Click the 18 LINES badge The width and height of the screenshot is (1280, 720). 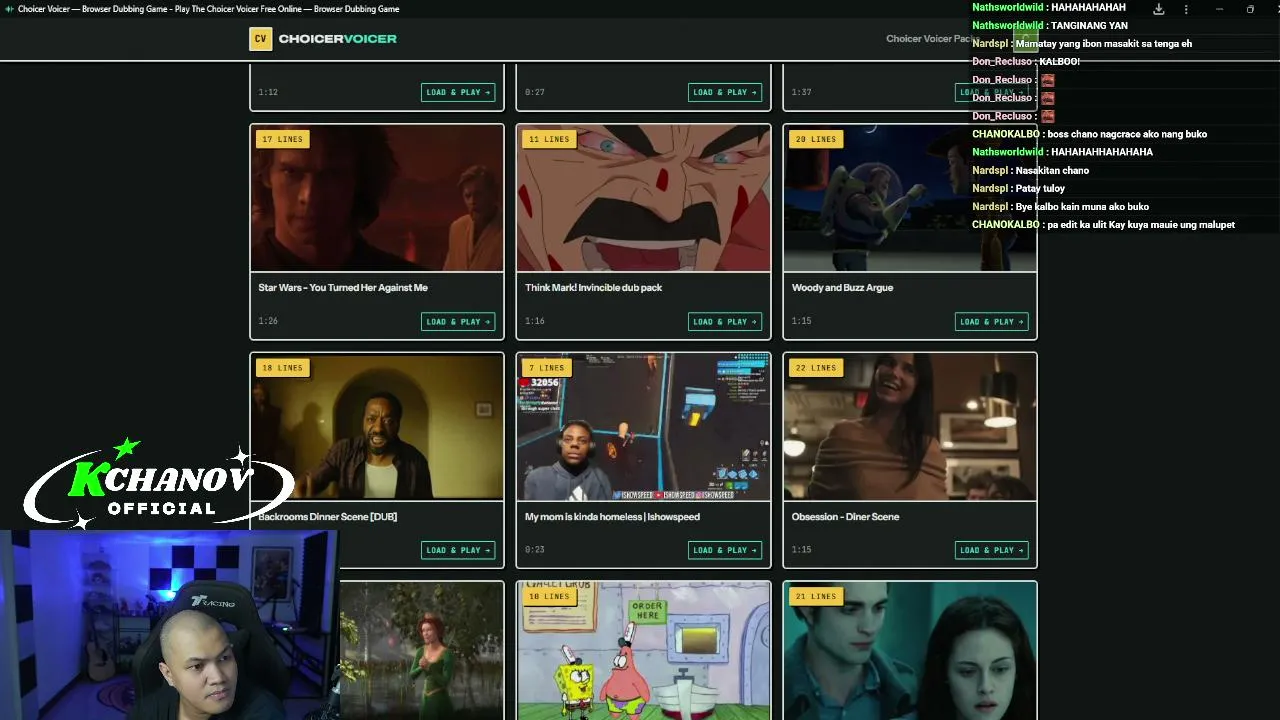(282, 368)
